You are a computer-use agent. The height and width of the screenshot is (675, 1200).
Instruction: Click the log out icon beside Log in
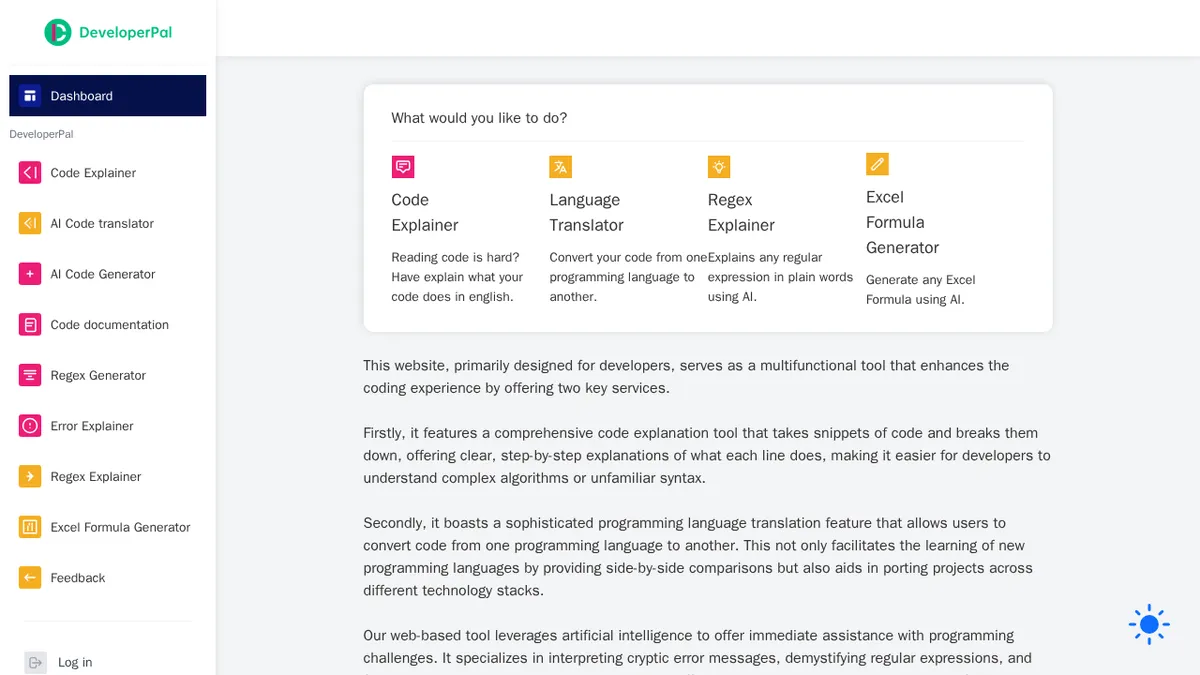[35, 662]
